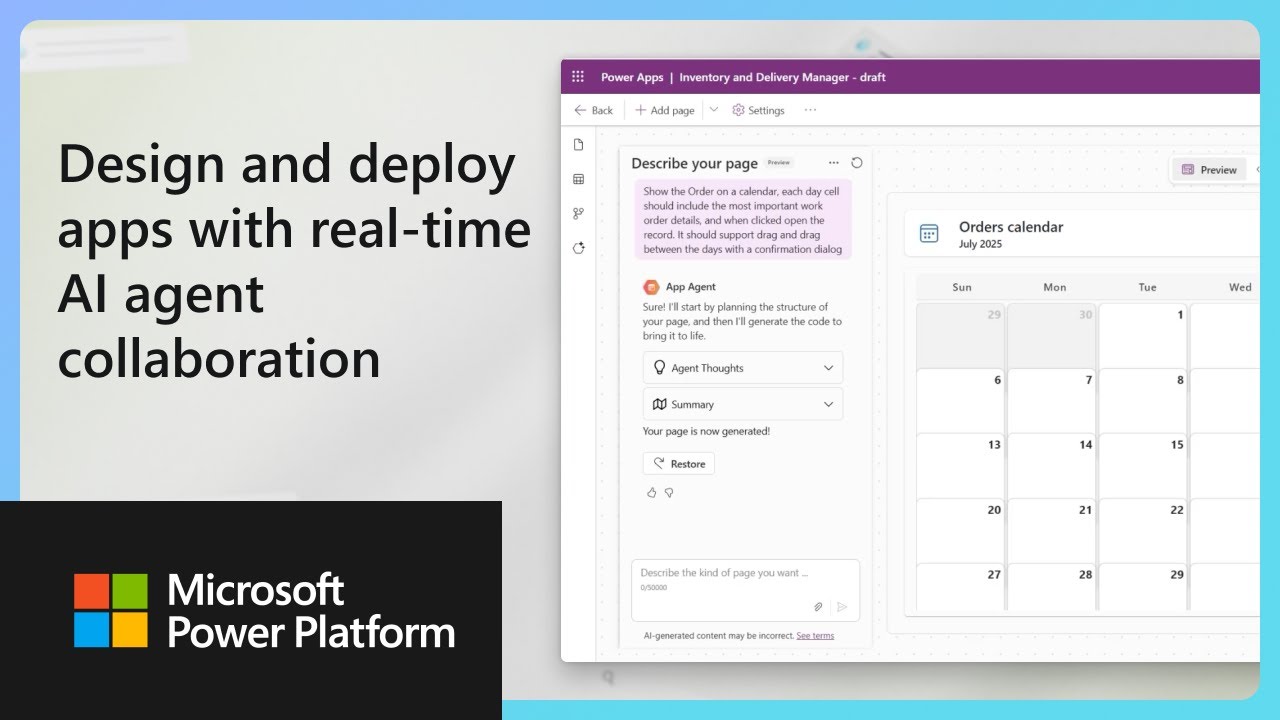Select the greyed June 30 cell
Viewport: 1280px width, 720px height.
[1052, 336]
